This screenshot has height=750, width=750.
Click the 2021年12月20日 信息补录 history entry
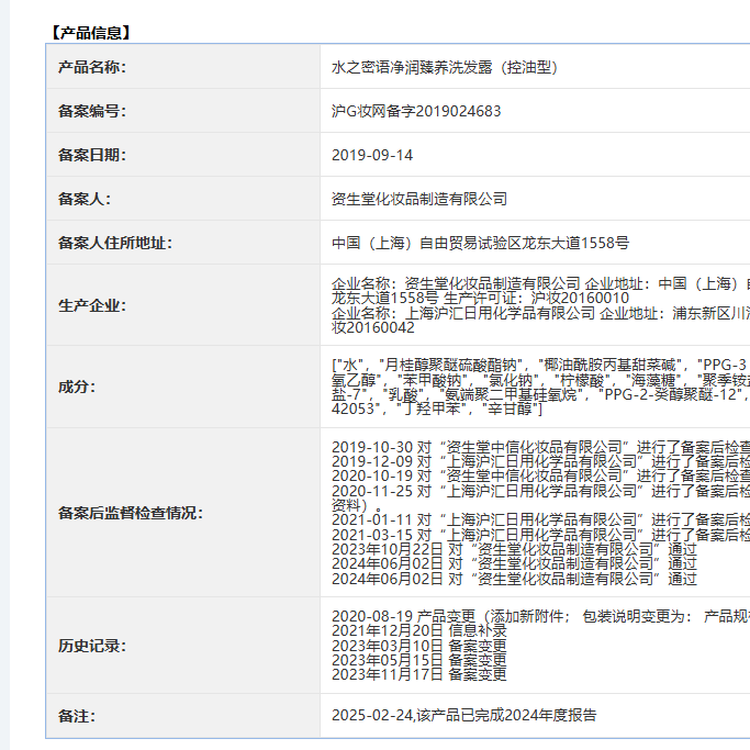(419, 631)
